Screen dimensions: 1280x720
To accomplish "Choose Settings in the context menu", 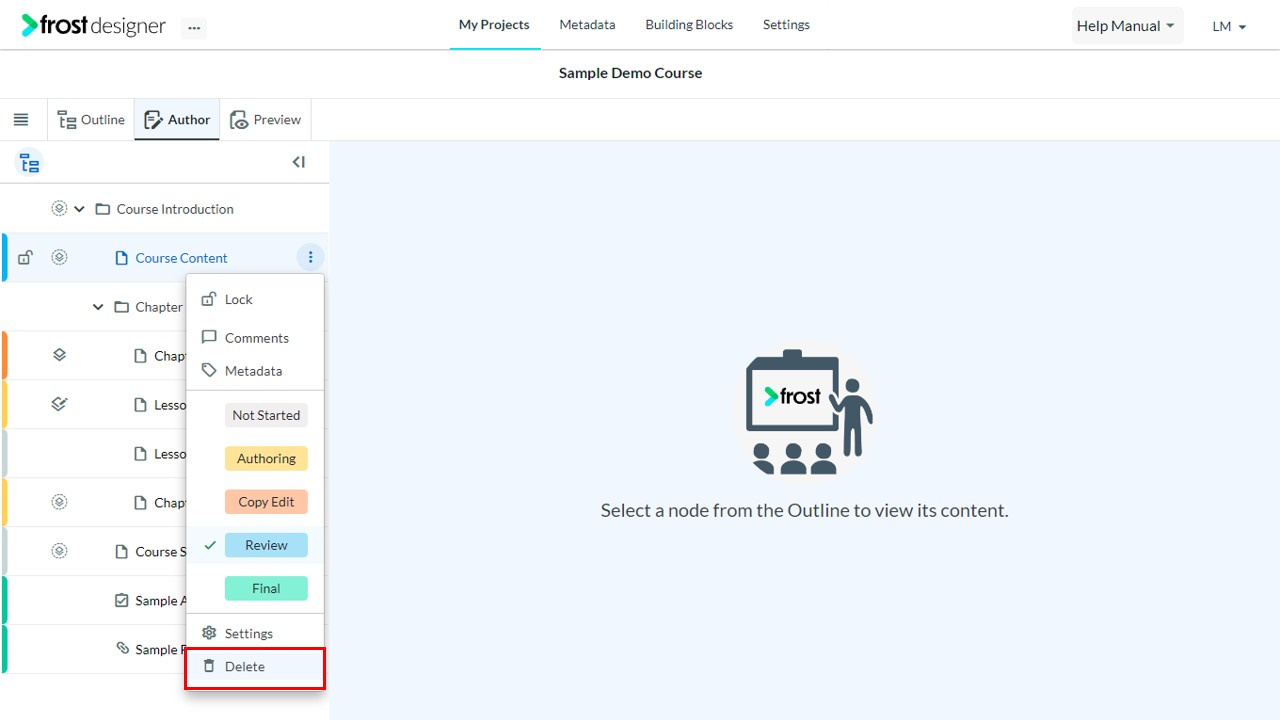I will [255, 634].
